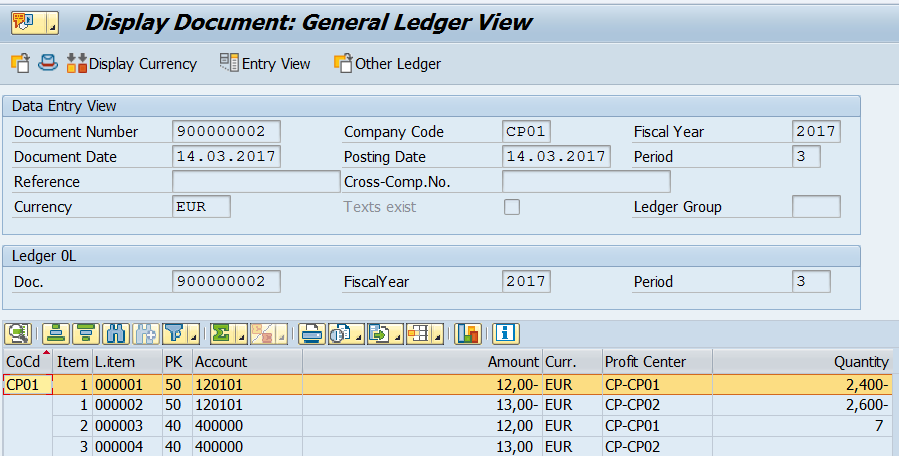Show document header via hat icon
The image size is (899, 456).
click(x=48, y=63)
